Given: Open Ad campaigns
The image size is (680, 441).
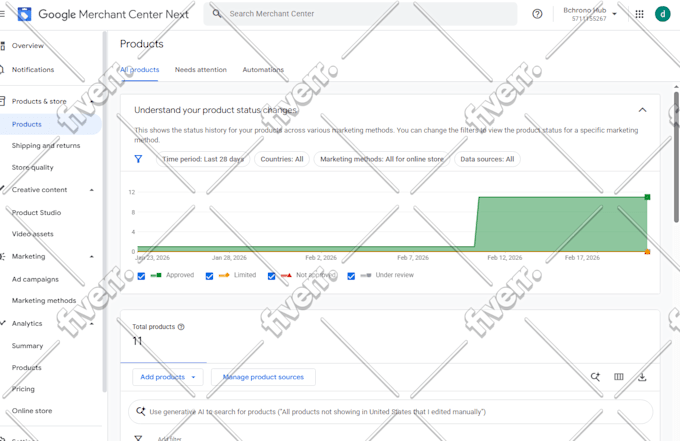Looking at the screenshot, I should tap(35, 279).
